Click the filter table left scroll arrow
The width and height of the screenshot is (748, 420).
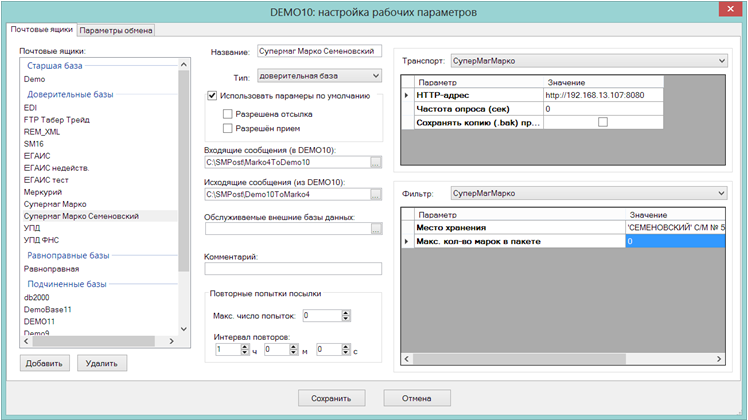pos(406,359)
